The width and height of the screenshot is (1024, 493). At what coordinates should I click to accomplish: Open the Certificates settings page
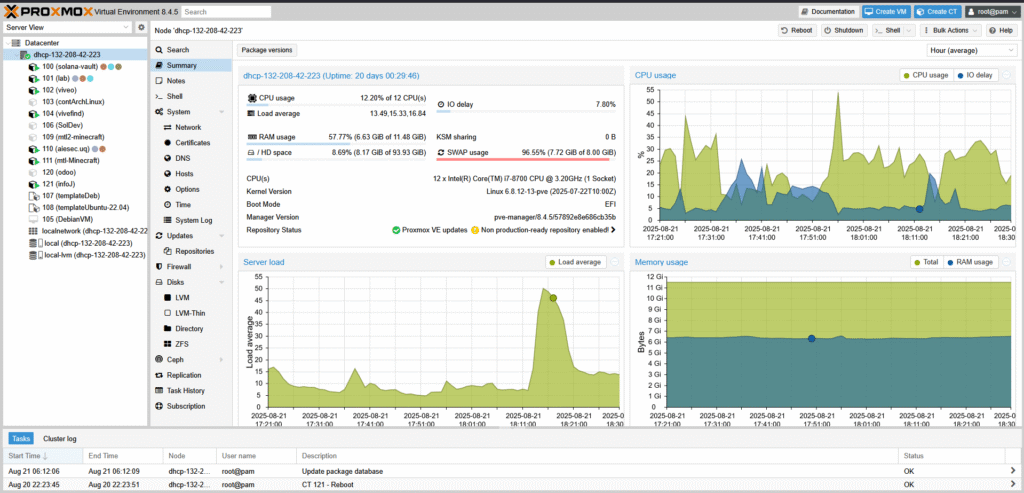pyautogui.click(x=192, y=143)
